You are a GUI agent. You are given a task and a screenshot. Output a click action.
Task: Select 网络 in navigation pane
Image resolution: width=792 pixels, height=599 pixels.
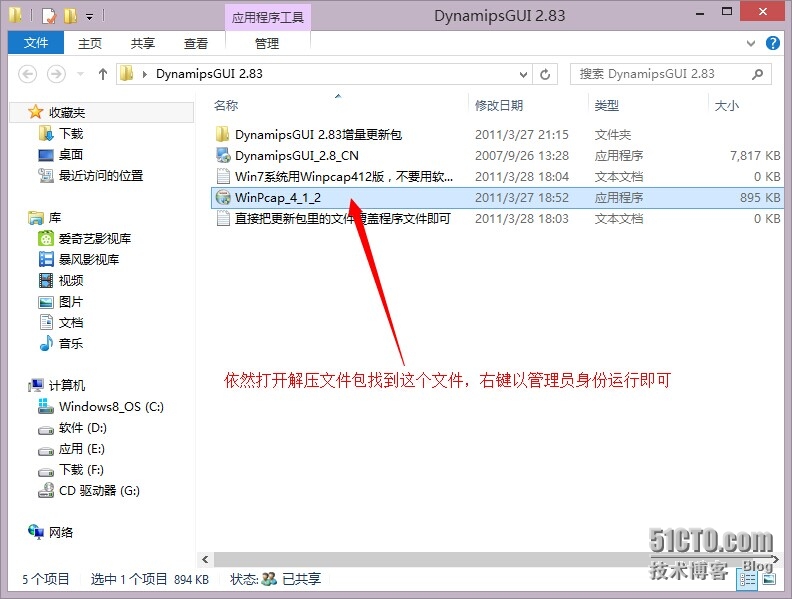(61, 532)
